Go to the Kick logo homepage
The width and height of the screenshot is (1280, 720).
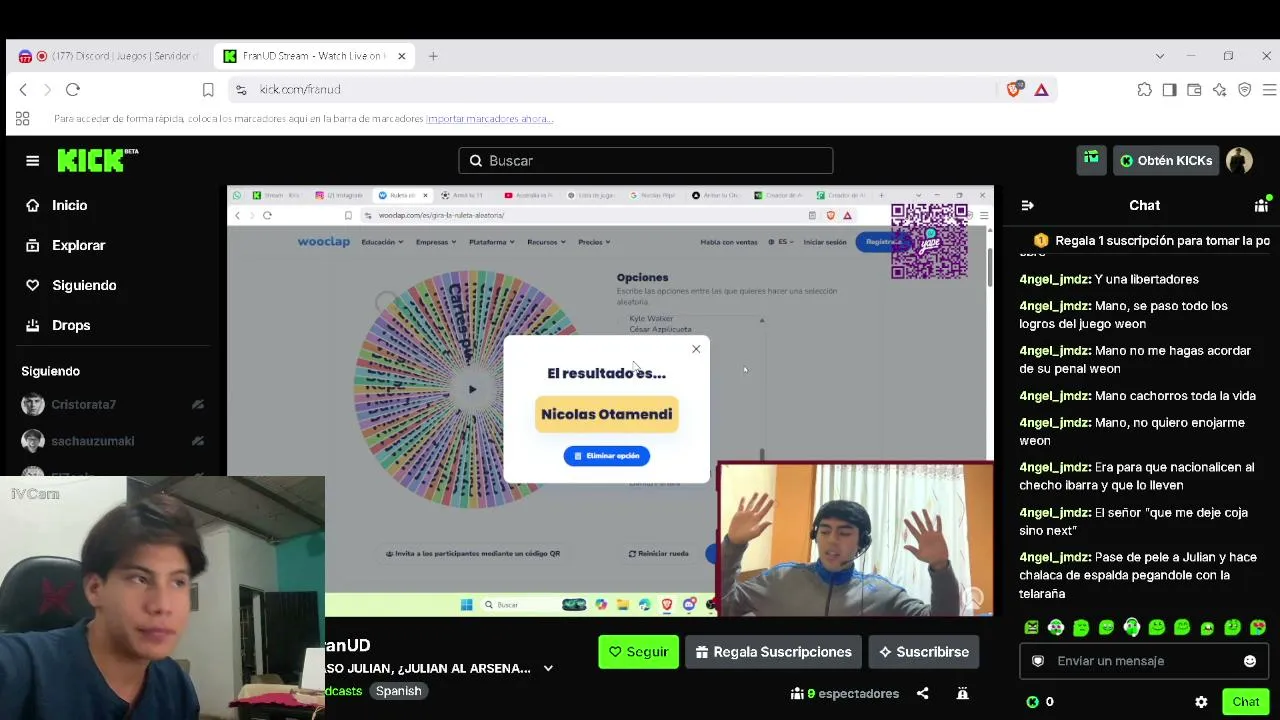click(x=97, y=160)
